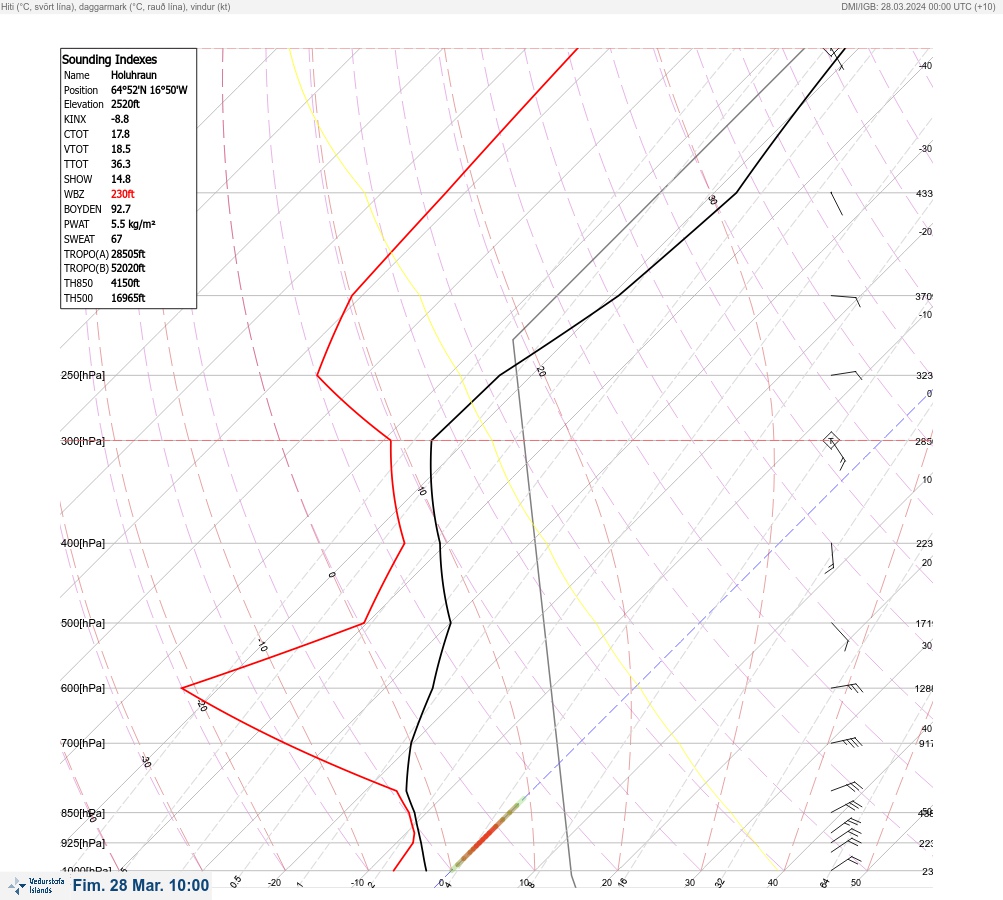Viewport: 1003px width, 900px height.
Task: Click the PWAT value 5.5 kg/m²
Action: coord(133,224)
